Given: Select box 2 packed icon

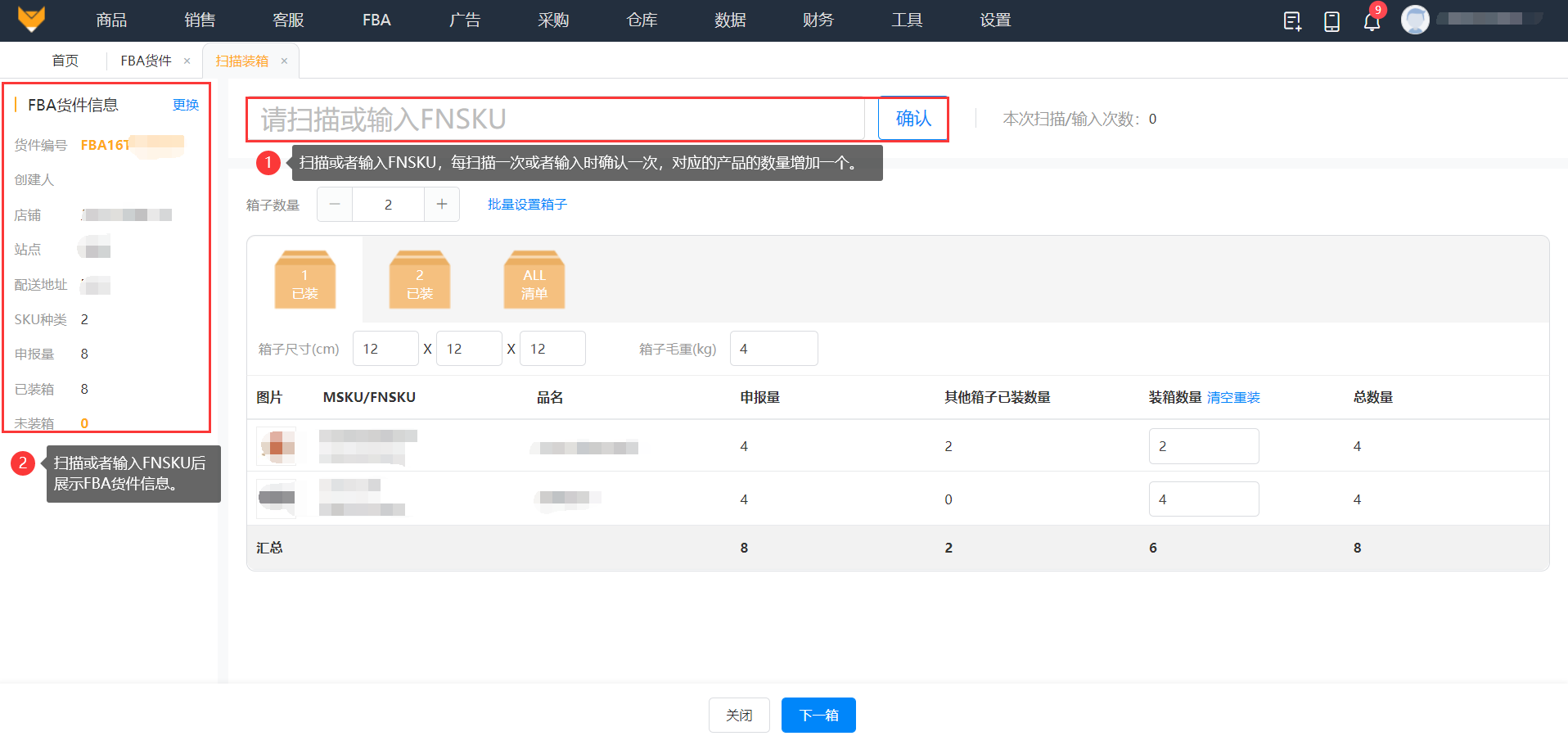Looking at the screenshot, I should pyautogui.click(x=419, y=280).
